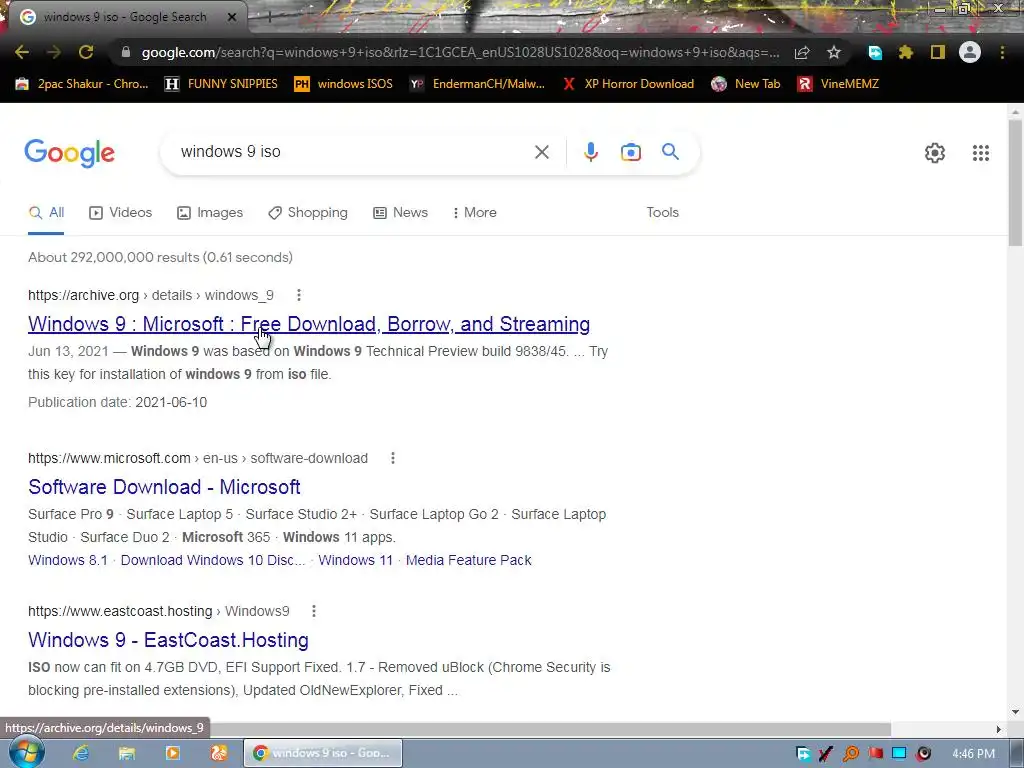This screenshot has width=1024, height=768.
Task: Click the Chrome address bar URL
Action: pyautogui.click(x=460, y=52)
